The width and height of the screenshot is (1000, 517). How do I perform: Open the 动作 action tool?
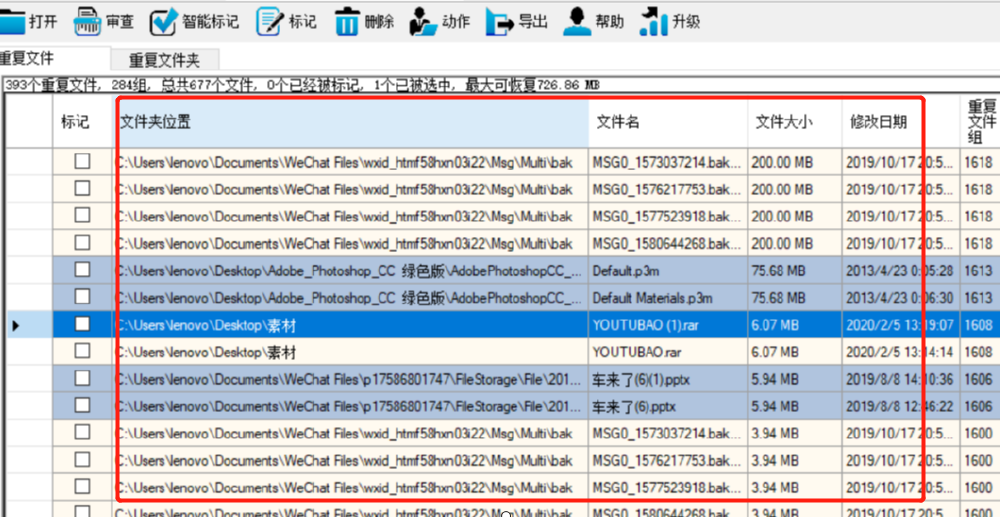point(439,22)
